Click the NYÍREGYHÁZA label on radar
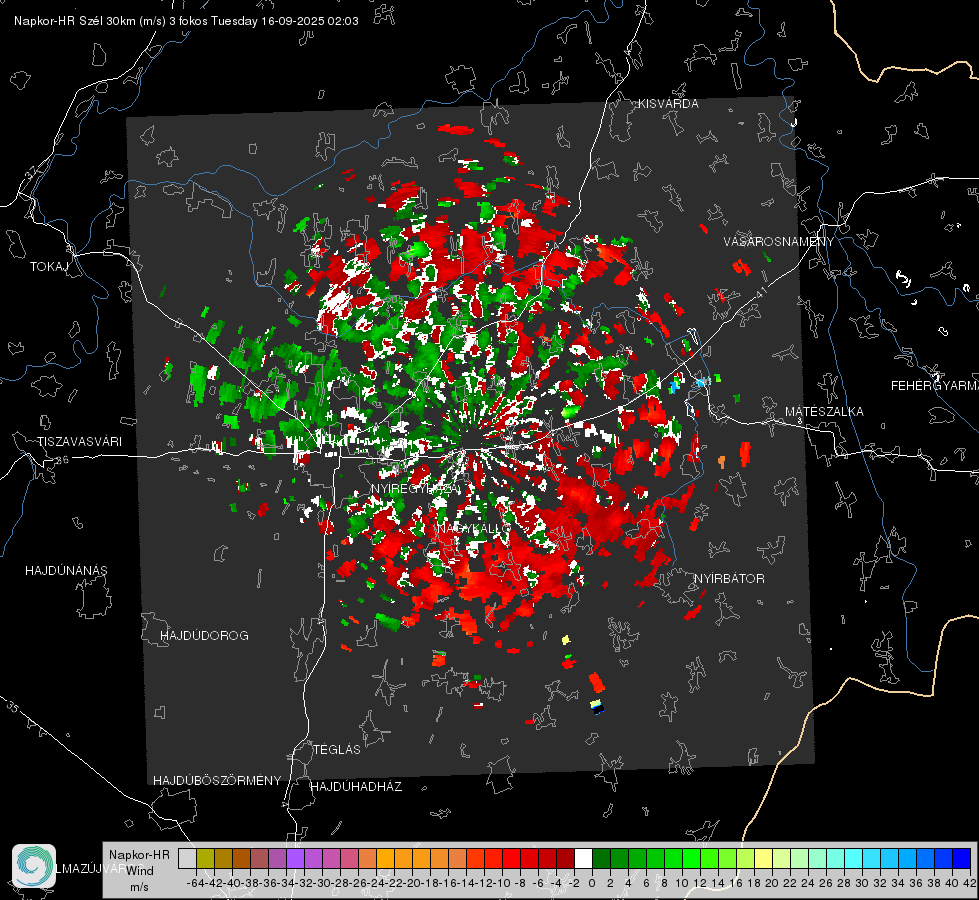The width and height of the screenshot is (979, 900). coord(415,489)
